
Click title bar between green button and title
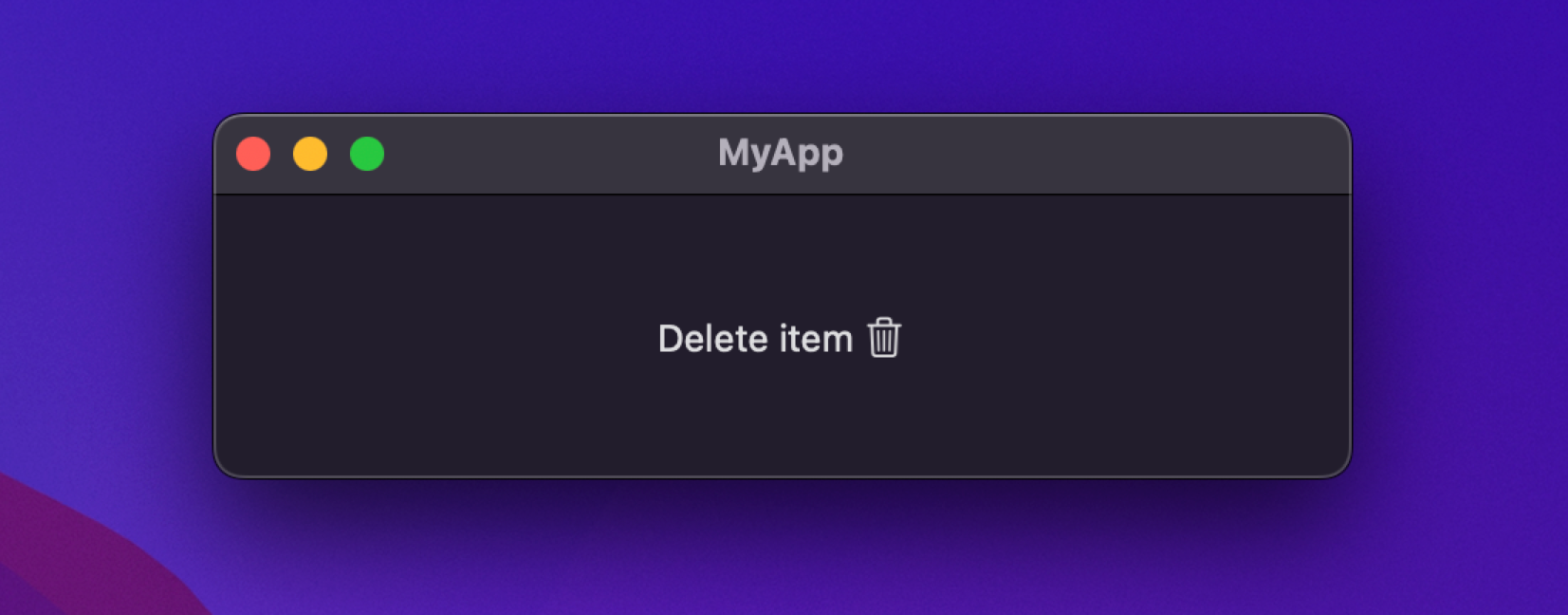(x=550, y=154)
